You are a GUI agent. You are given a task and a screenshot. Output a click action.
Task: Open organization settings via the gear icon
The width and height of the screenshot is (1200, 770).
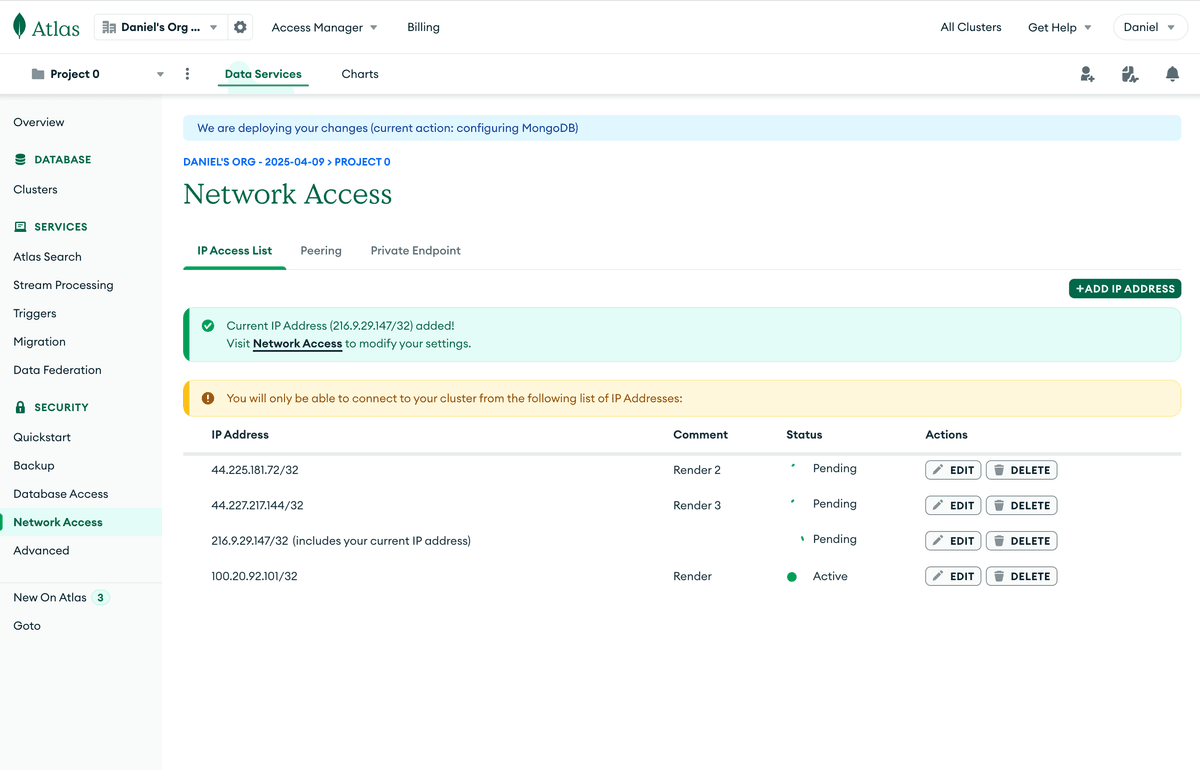239,27
